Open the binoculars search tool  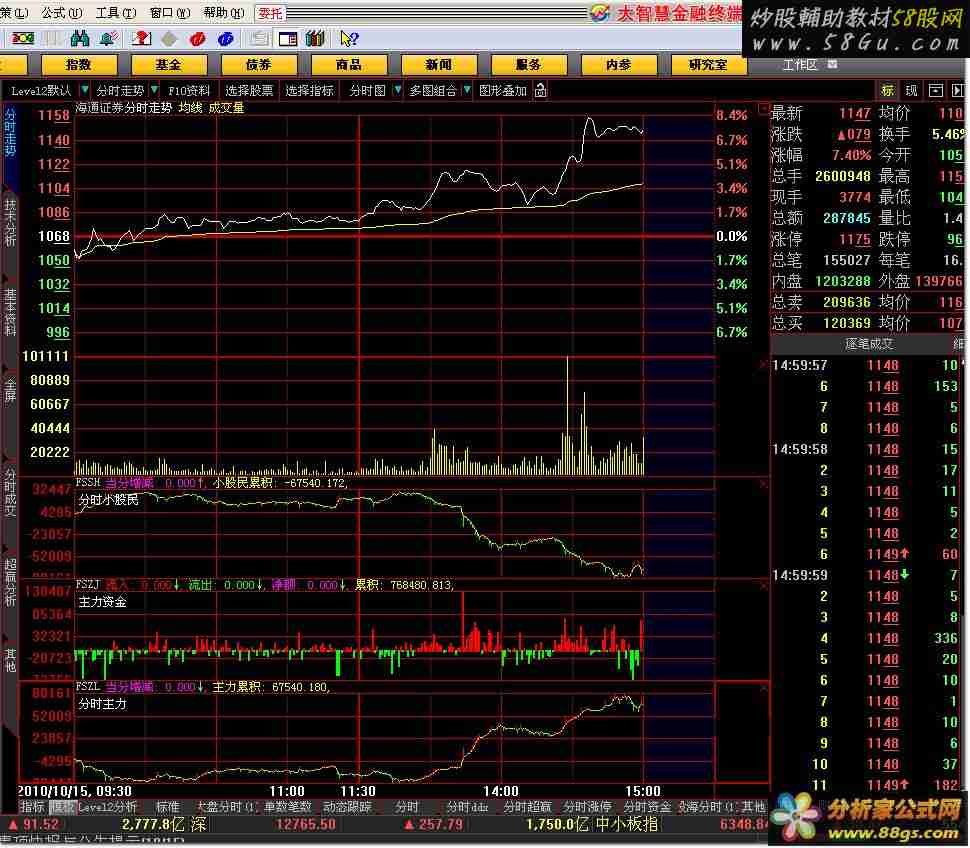coord(80,39)
